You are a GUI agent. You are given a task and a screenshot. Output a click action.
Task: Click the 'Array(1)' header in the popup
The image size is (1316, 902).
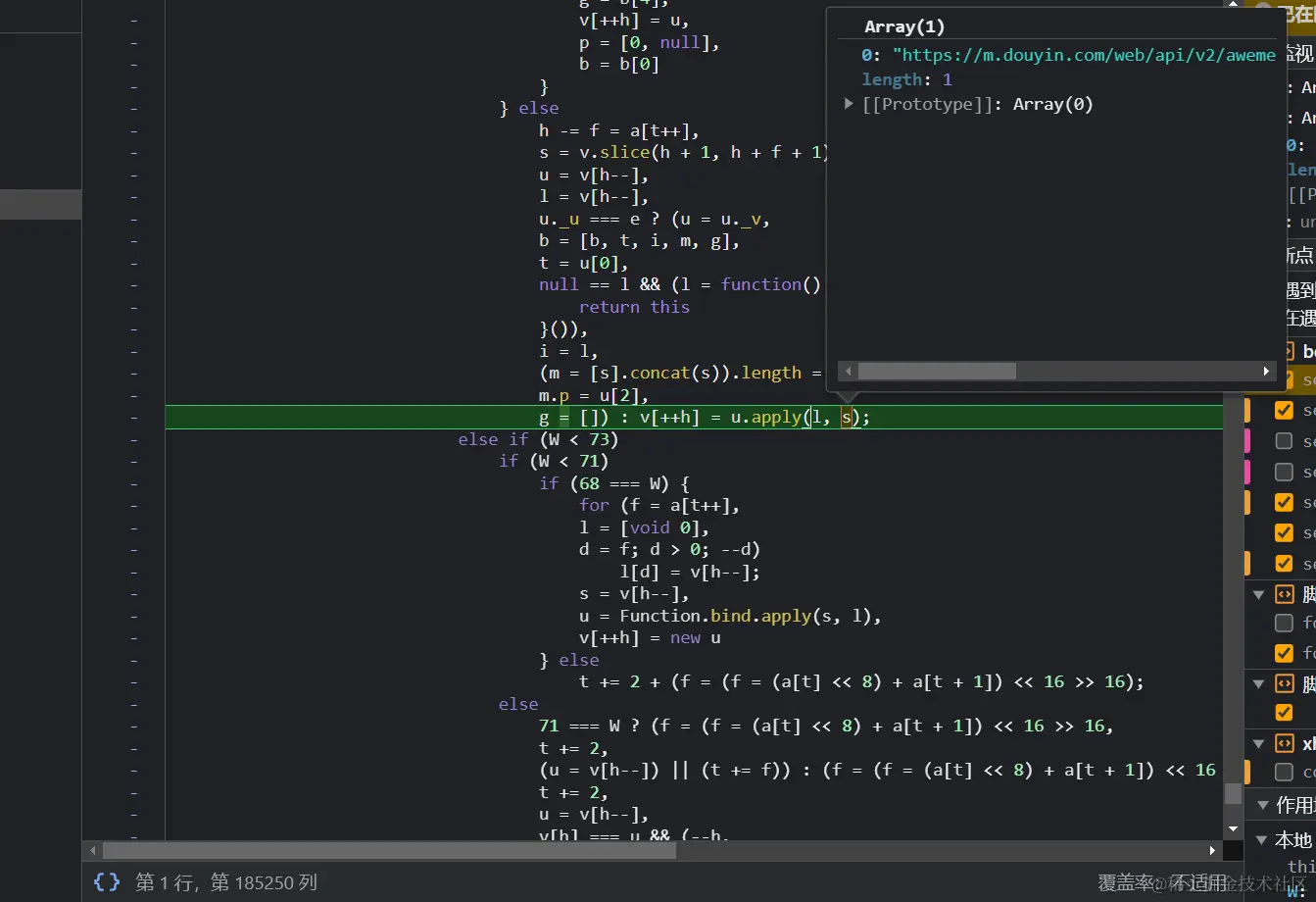click(904, 26)
